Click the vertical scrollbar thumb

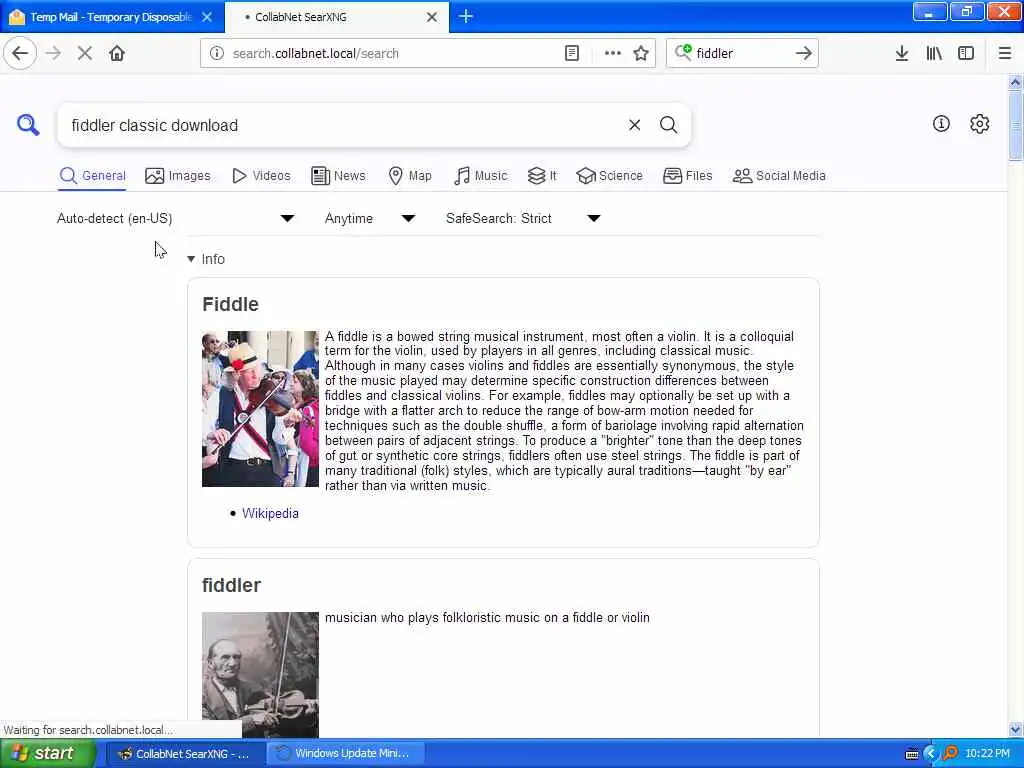[1015, 125]
